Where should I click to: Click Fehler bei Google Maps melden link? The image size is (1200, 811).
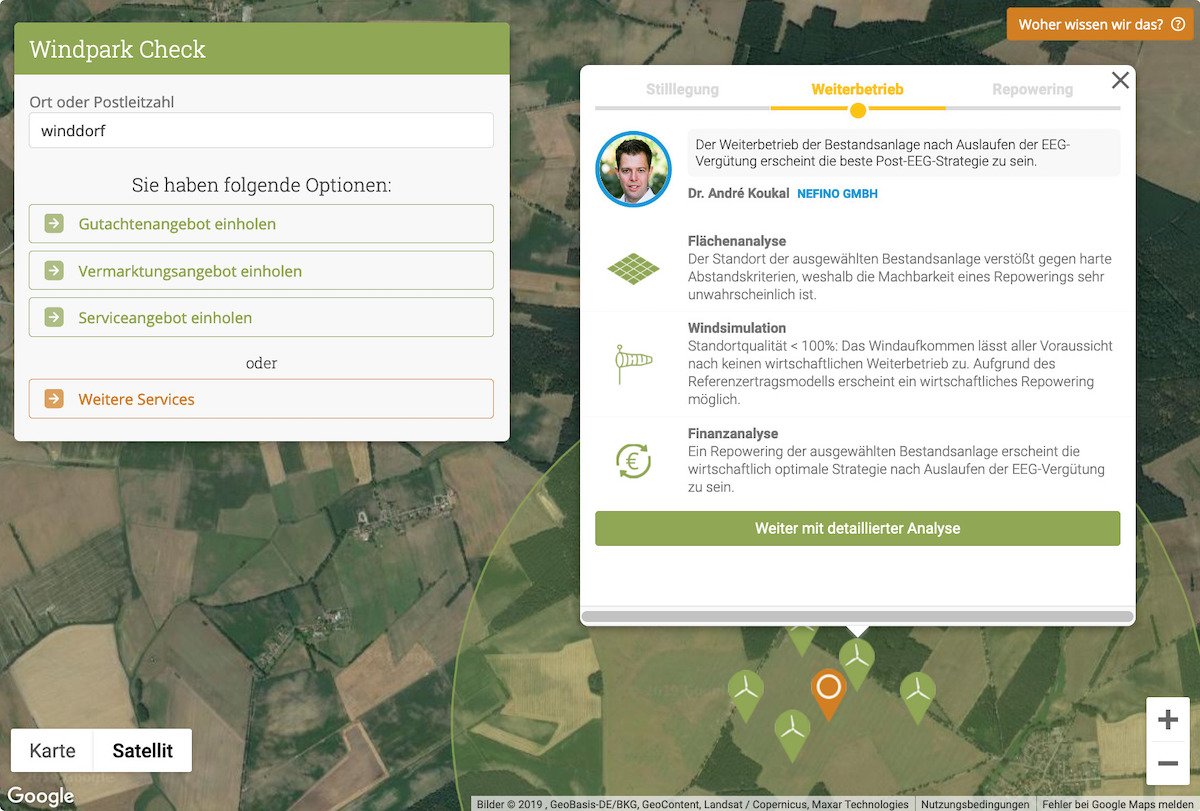pyautogui.click(x=1117, y=804)
